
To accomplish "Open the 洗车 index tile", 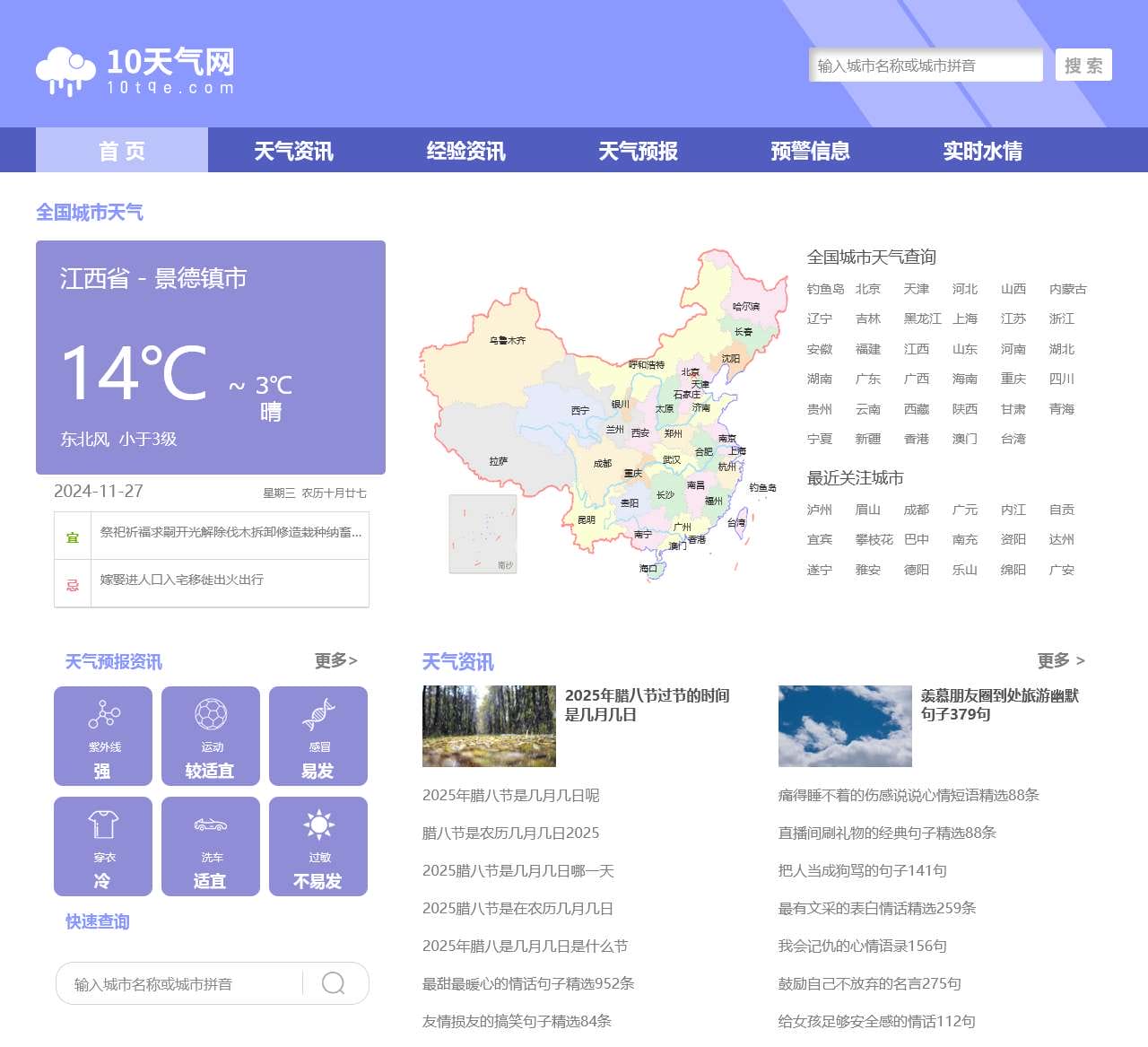I will pyautogui.click(x=211, y=846).
